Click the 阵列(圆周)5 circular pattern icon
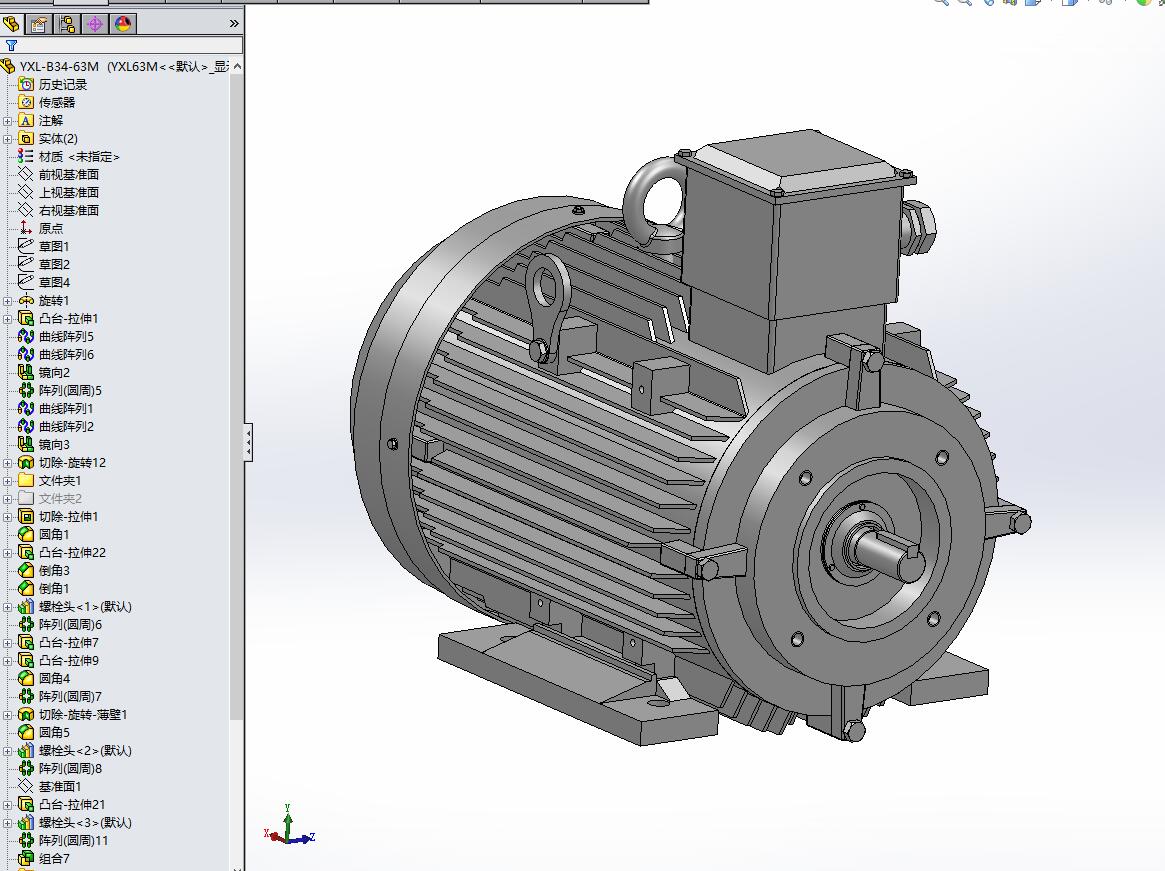Image resolution: width=1165 pixels, height=871 pixels. tap(26, 390)
